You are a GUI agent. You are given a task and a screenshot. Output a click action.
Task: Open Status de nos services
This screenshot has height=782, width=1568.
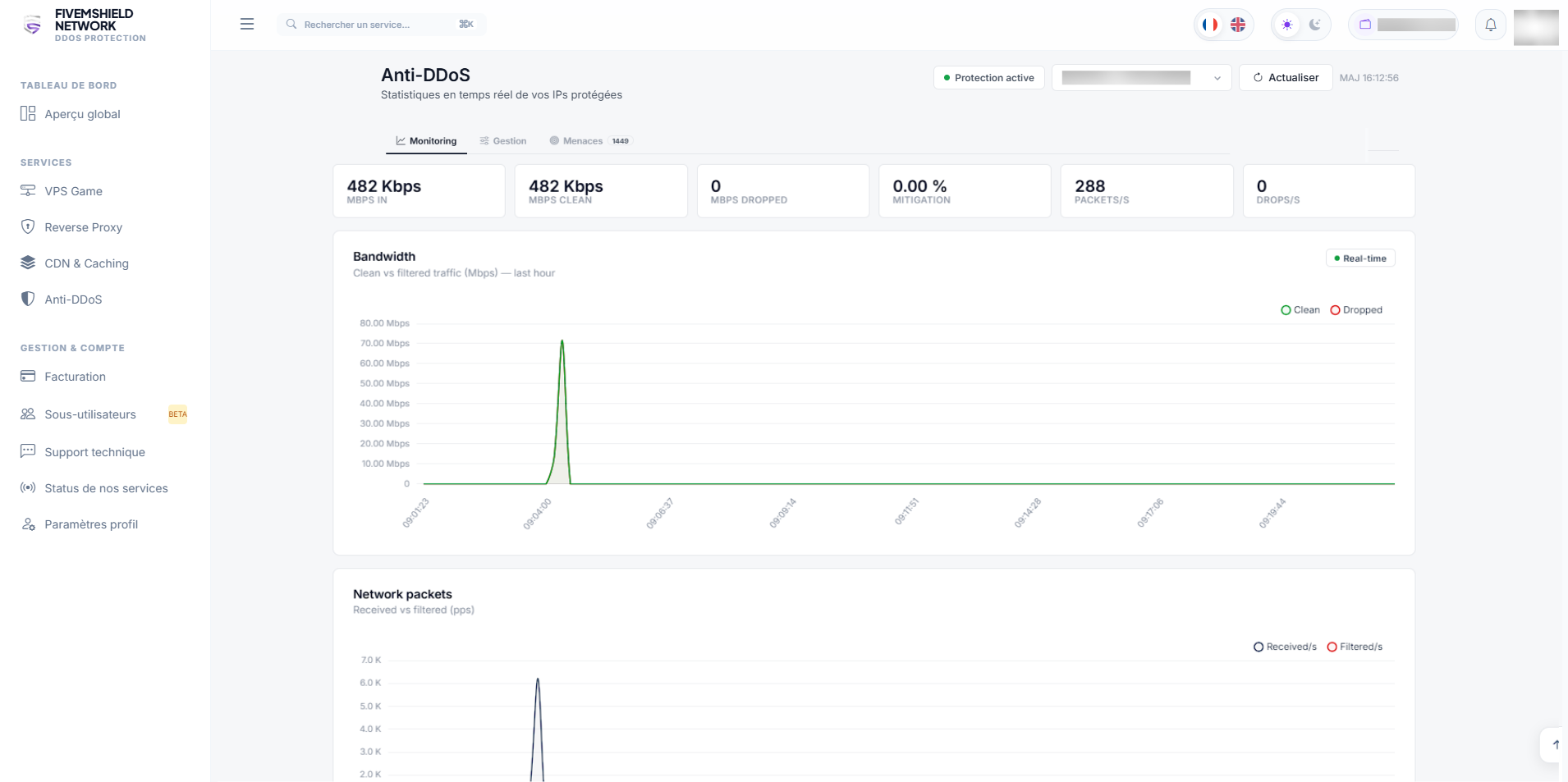(x=94, y=488)
